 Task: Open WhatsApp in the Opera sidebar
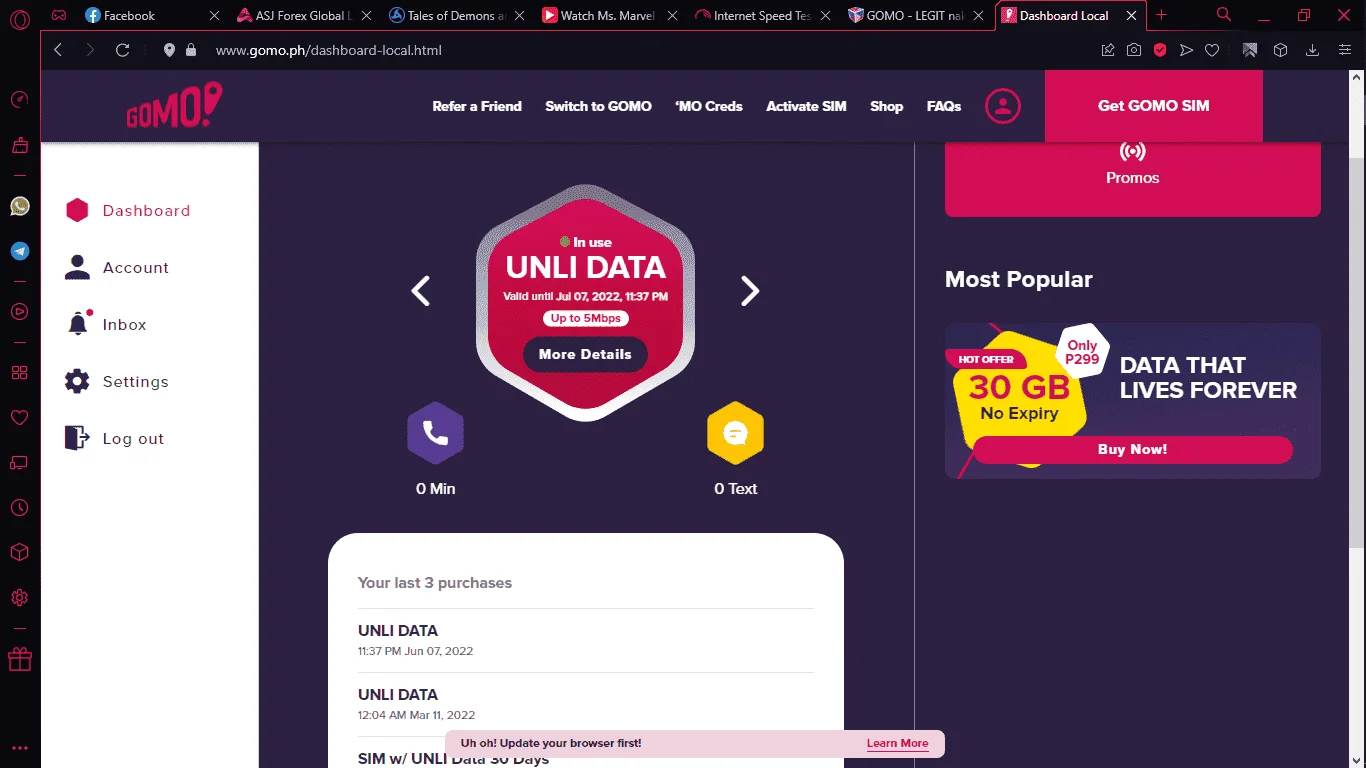[19, 206]
